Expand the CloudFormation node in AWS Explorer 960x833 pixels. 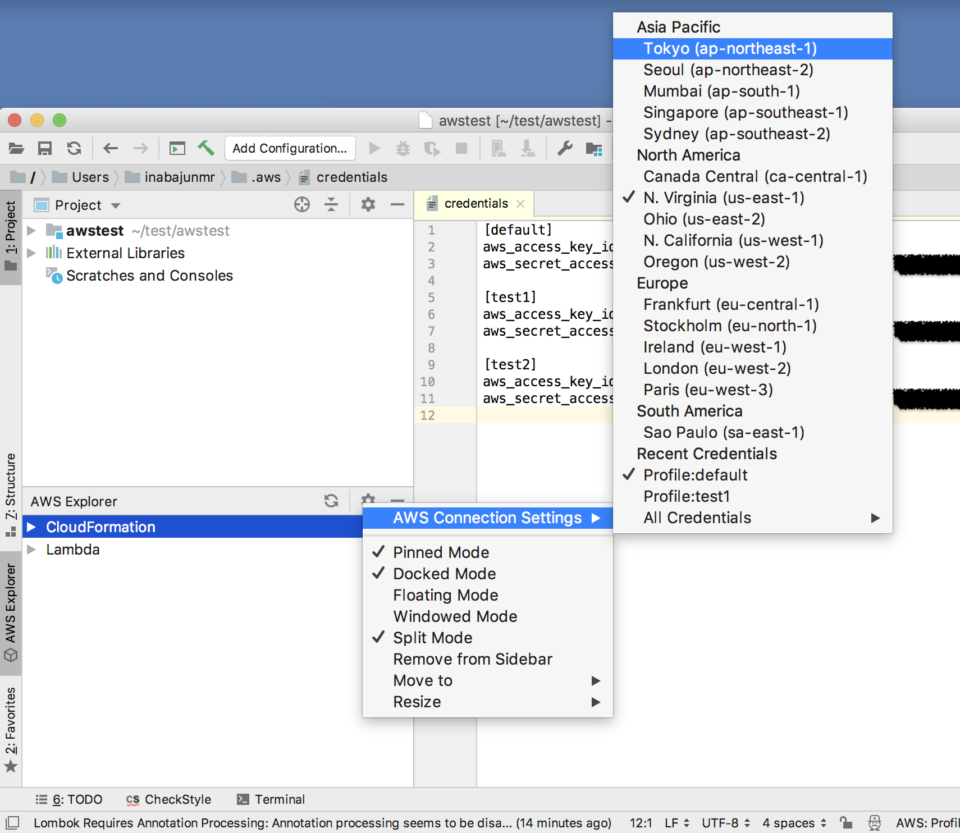point(31,527)
